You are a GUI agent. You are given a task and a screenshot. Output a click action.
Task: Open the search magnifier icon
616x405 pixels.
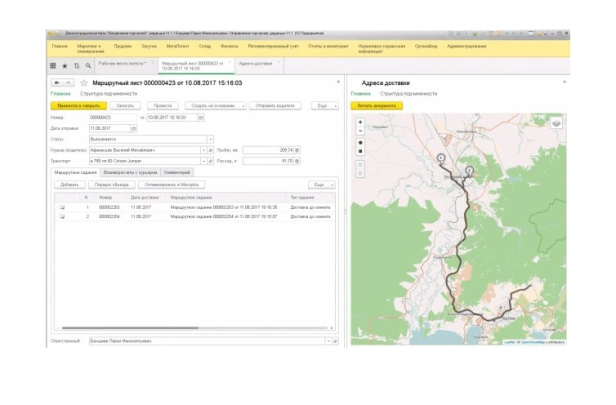coord(87,65)
